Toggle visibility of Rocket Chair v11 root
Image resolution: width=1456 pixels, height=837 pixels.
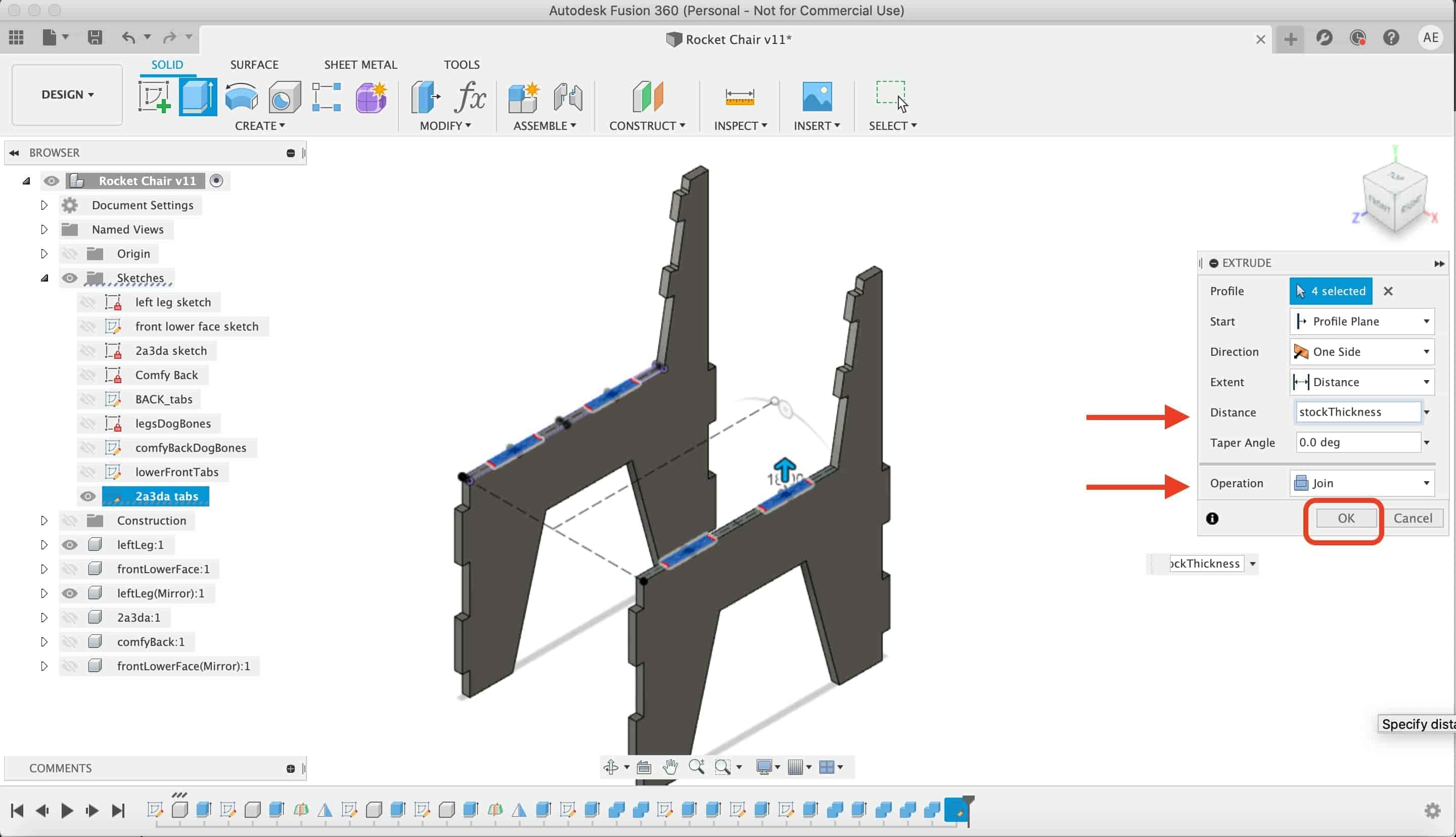[51, 181]
